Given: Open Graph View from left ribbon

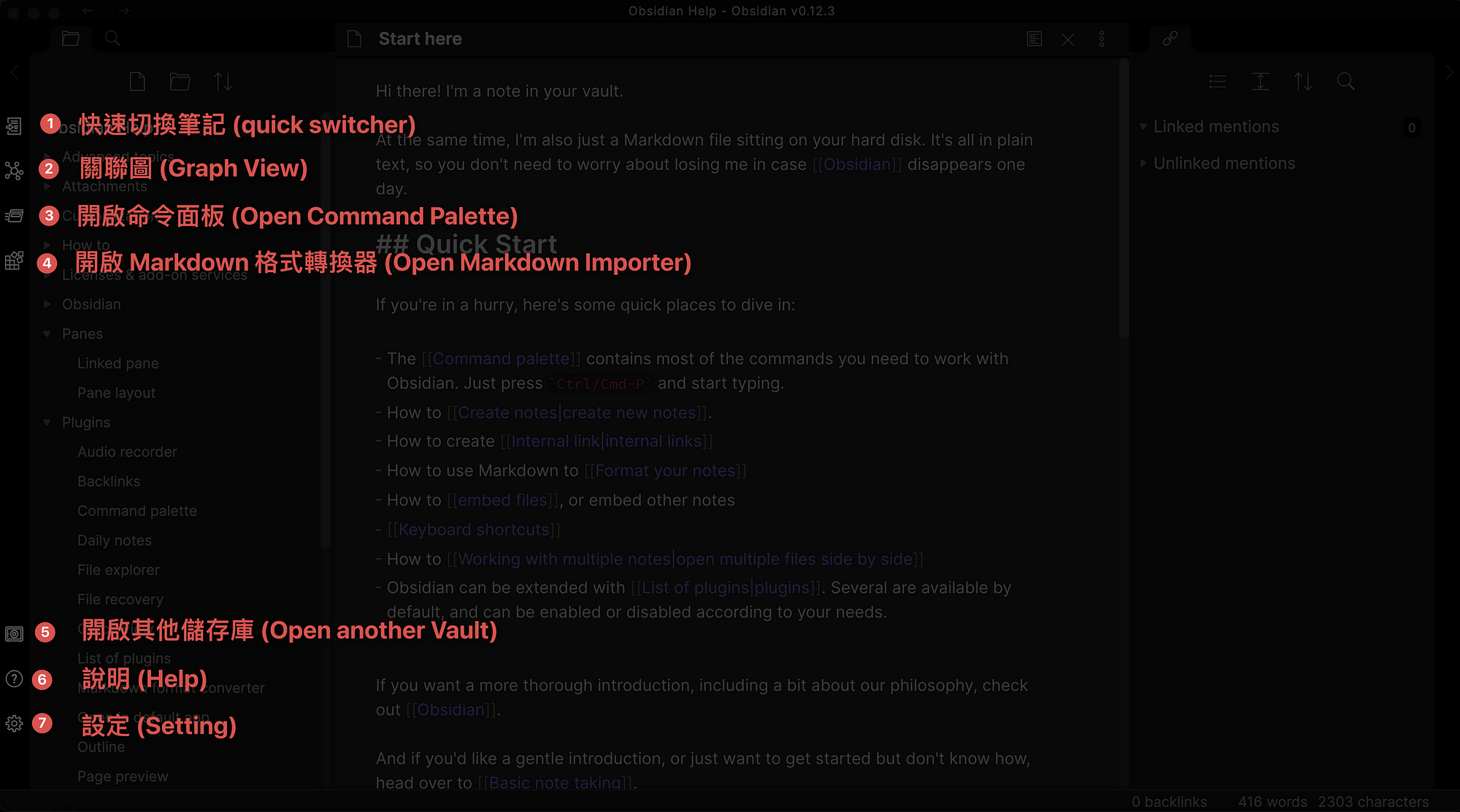Looking at the screenshot, I should [x=14, y=171].
